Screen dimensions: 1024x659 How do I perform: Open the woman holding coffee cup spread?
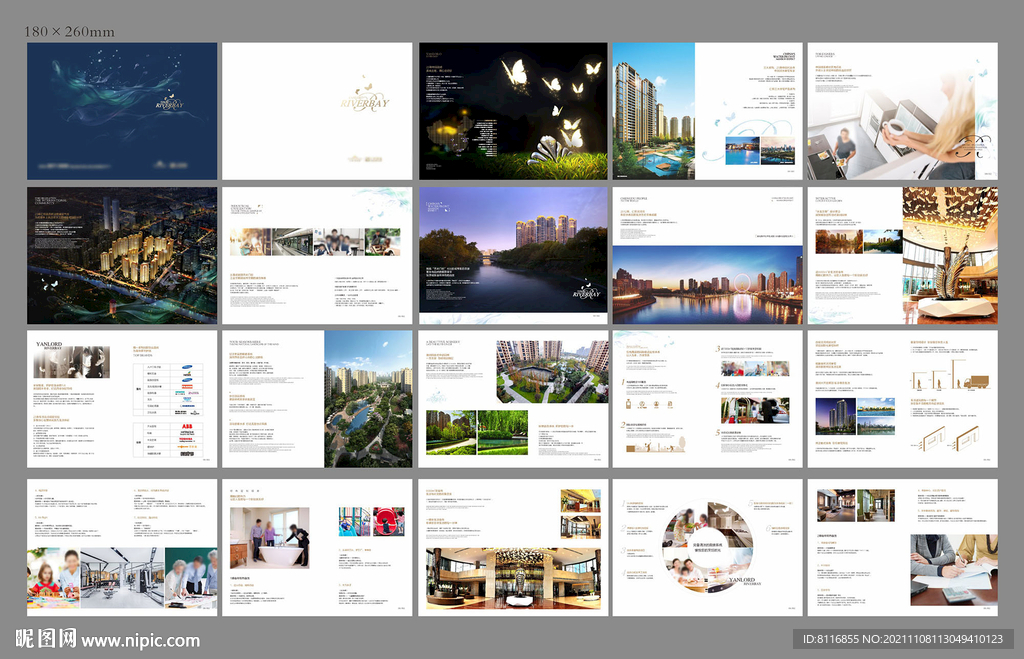click(903, 111)
